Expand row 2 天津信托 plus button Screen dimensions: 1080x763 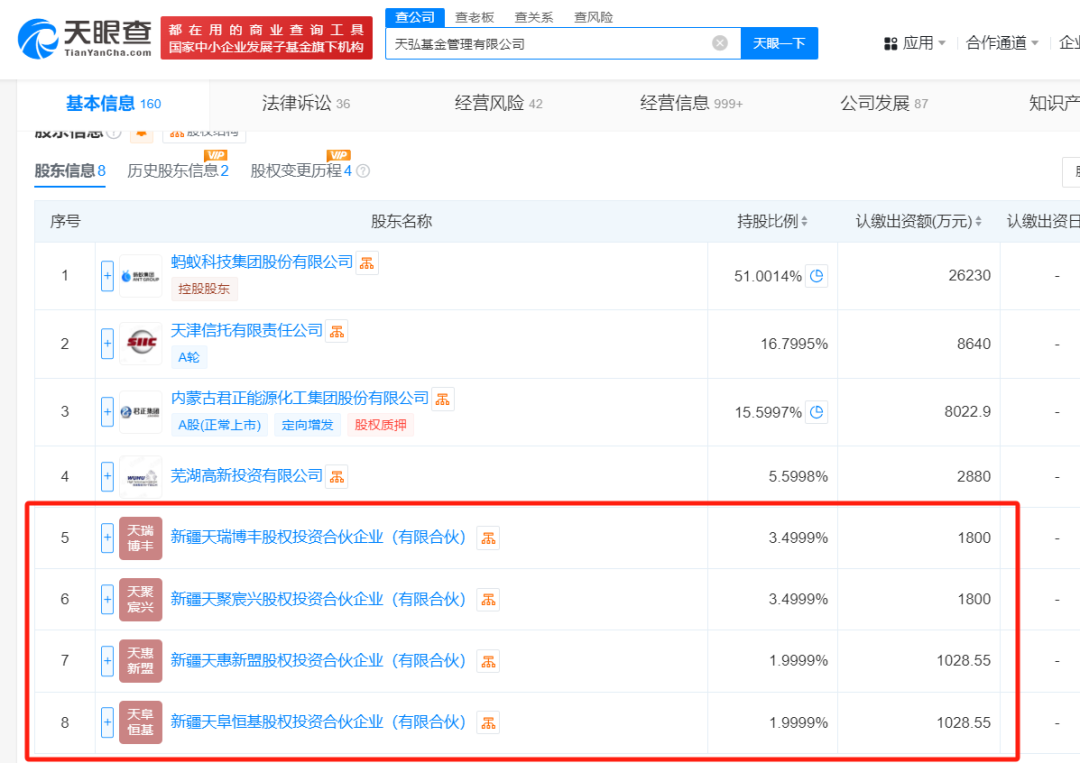click(107, 344)
